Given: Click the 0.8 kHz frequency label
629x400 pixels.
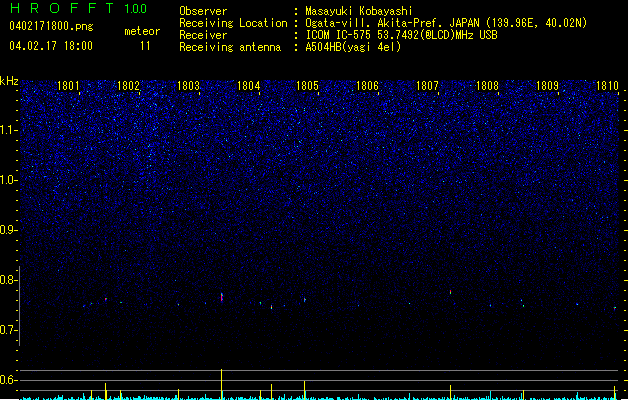Looking at the screenshot, I should (8, 280).
